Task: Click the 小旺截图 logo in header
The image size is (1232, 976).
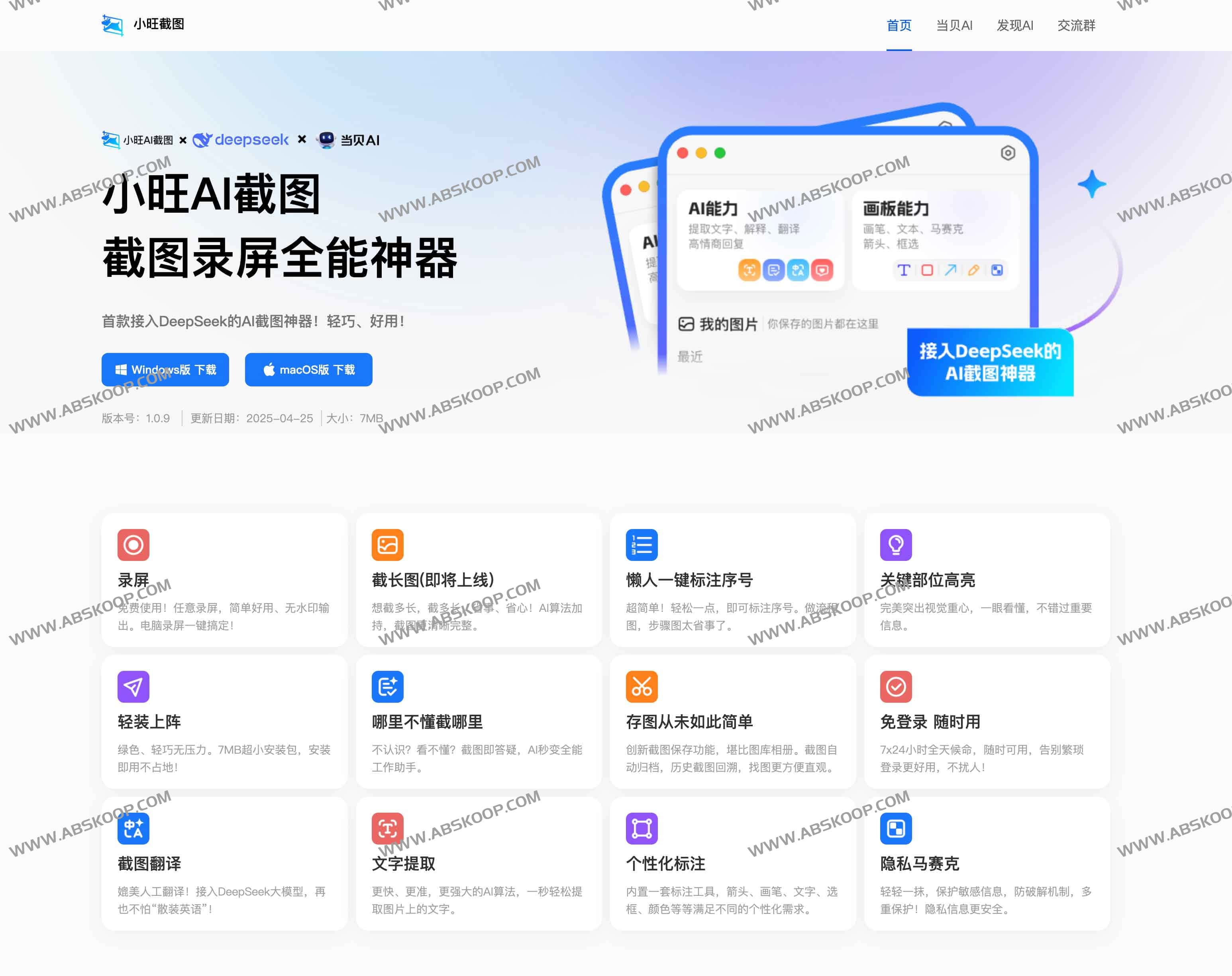Action: tap(113, 25)
